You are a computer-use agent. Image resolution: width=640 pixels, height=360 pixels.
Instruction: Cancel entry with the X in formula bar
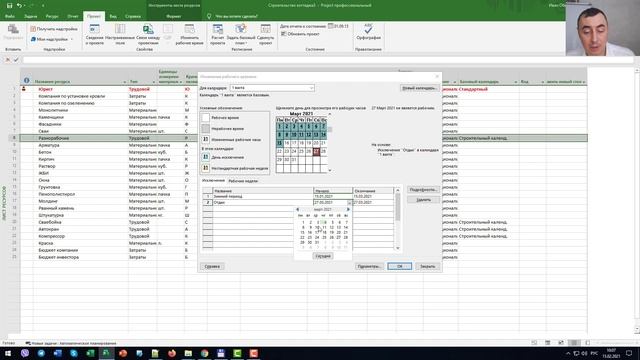[8, 60]
